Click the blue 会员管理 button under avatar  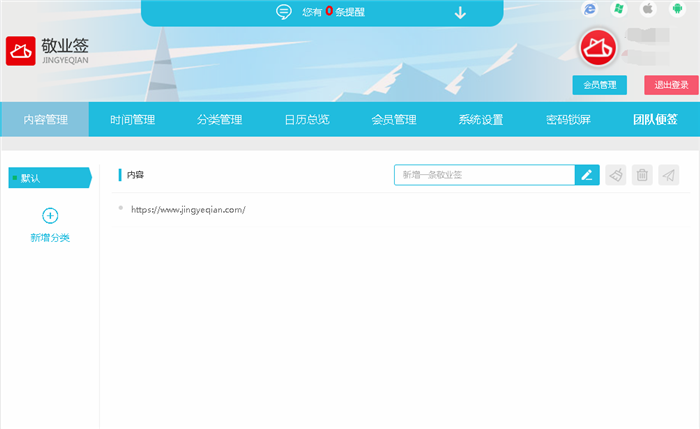pos(599,85)
